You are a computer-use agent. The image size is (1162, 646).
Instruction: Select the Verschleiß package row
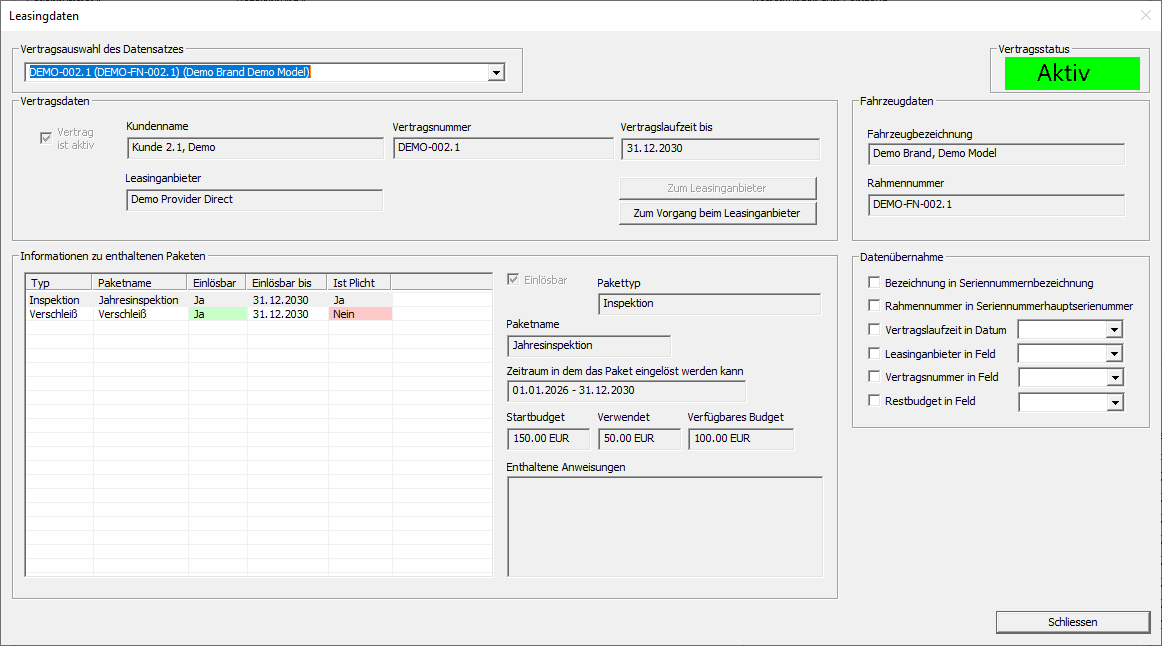pyautogui.click(x=210, y=314)
